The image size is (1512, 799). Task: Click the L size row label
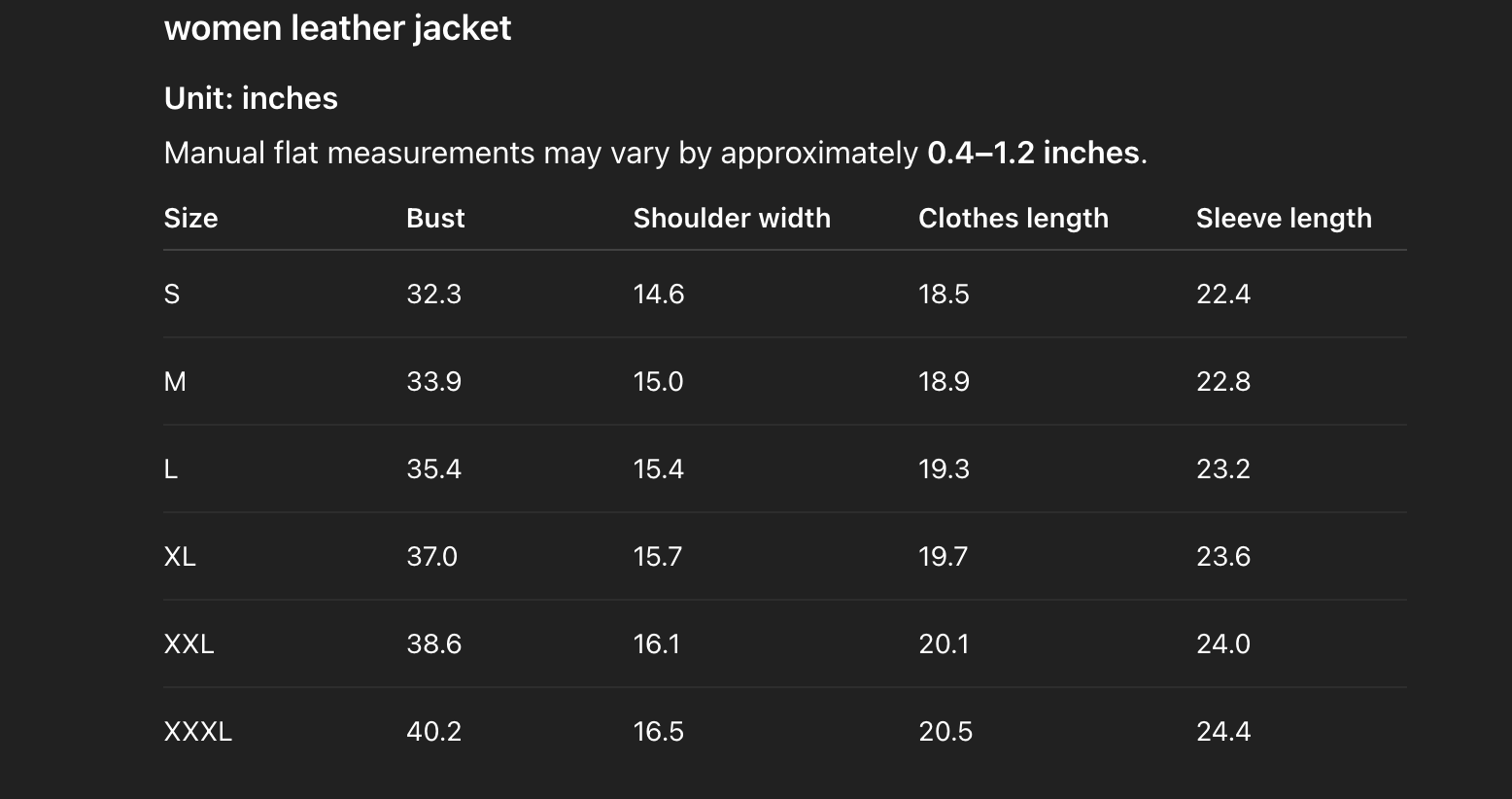171,469
